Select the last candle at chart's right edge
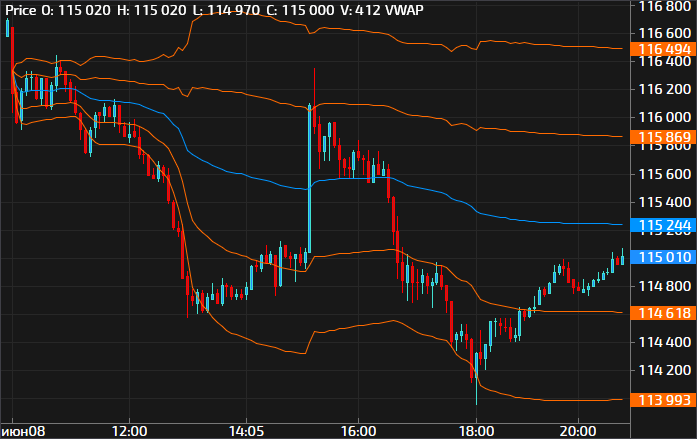Screen dimensions: 697x439 622,259
